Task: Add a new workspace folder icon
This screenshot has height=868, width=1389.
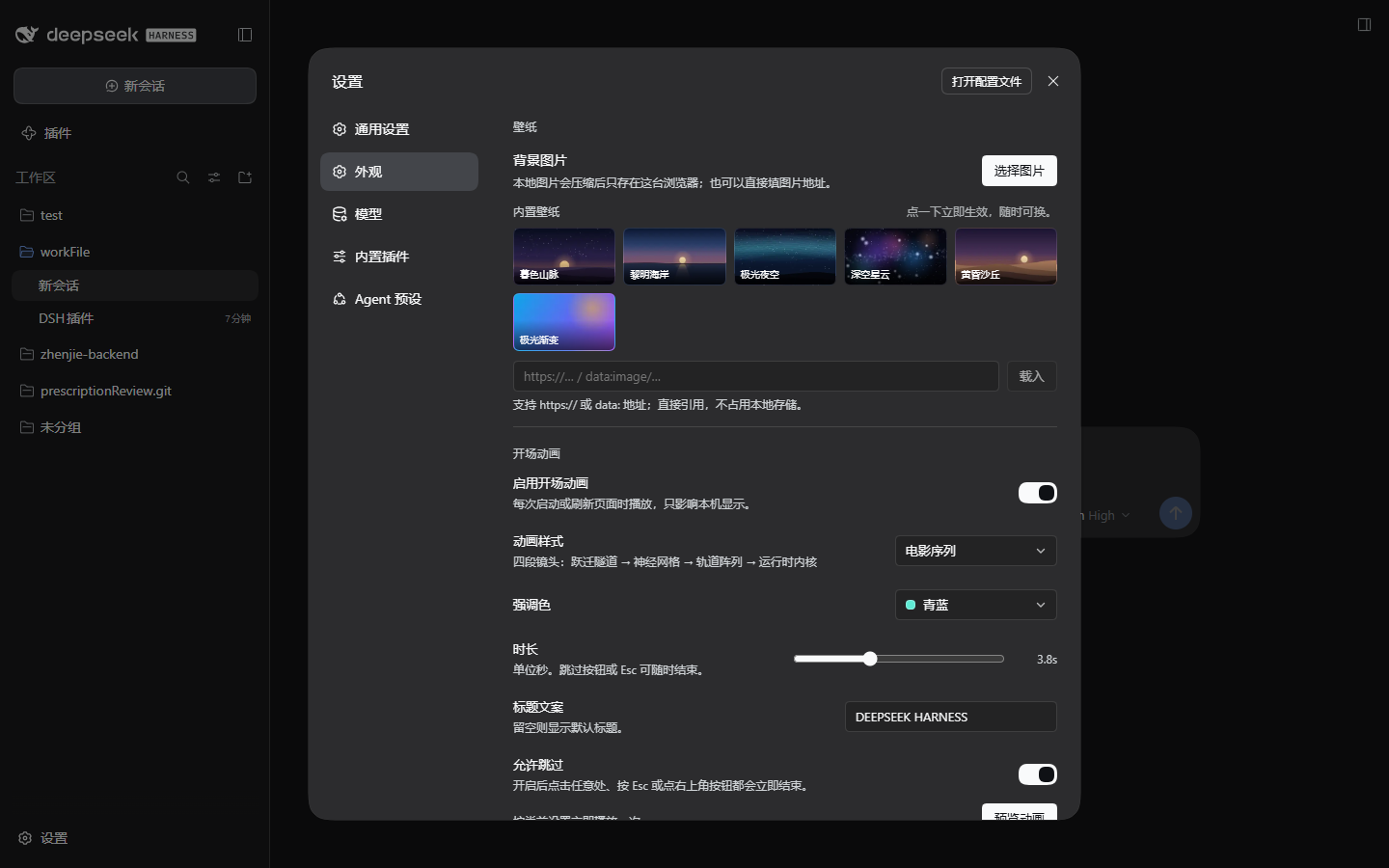Action: point(245,177)
